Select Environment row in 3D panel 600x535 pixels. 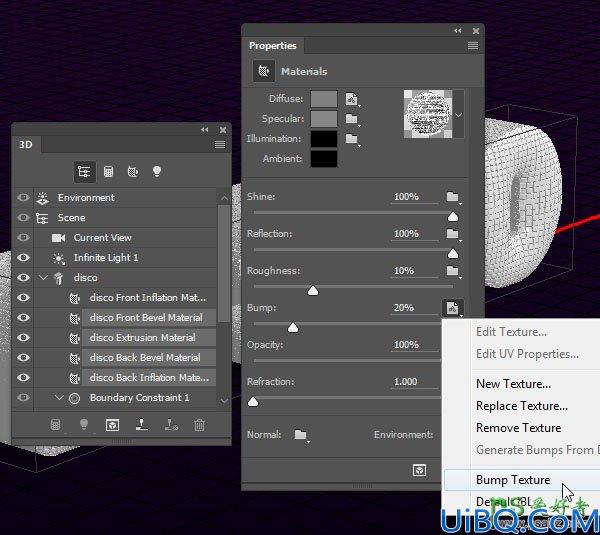126,197
